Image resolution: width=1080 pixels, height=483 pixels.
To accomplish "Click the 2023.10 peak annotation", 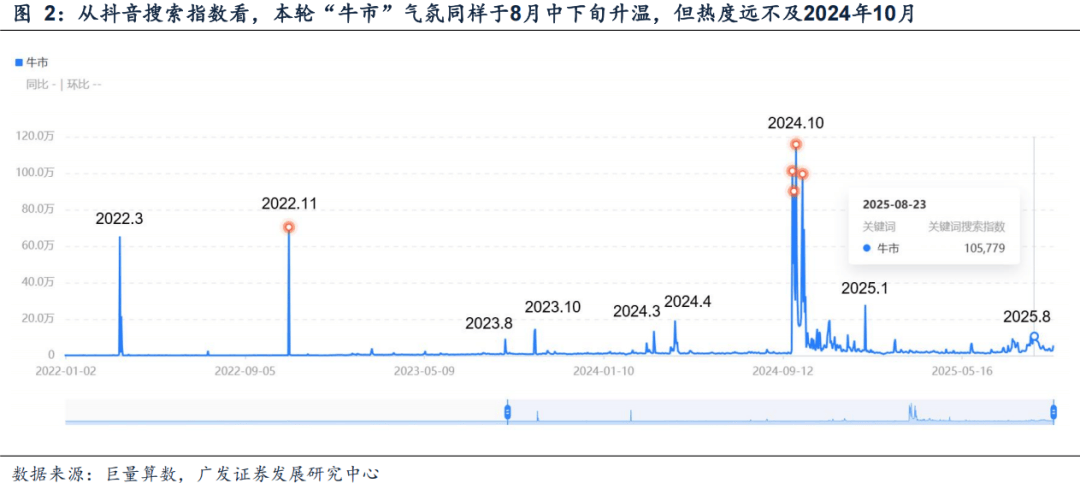I will [x=552, y=307].
